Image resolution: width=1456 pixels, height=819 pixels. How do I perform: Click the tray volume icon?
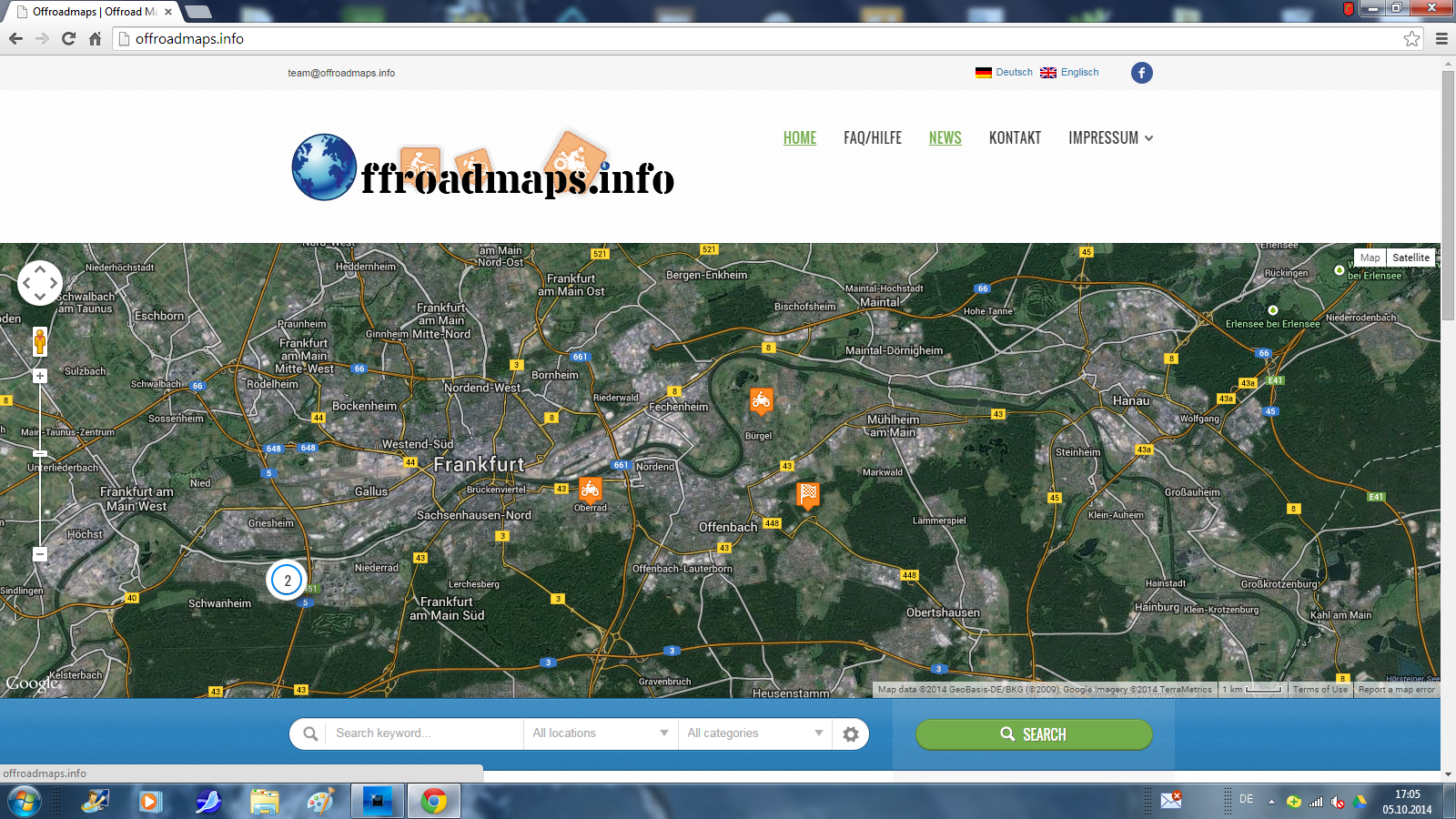tap(1338, 802)
